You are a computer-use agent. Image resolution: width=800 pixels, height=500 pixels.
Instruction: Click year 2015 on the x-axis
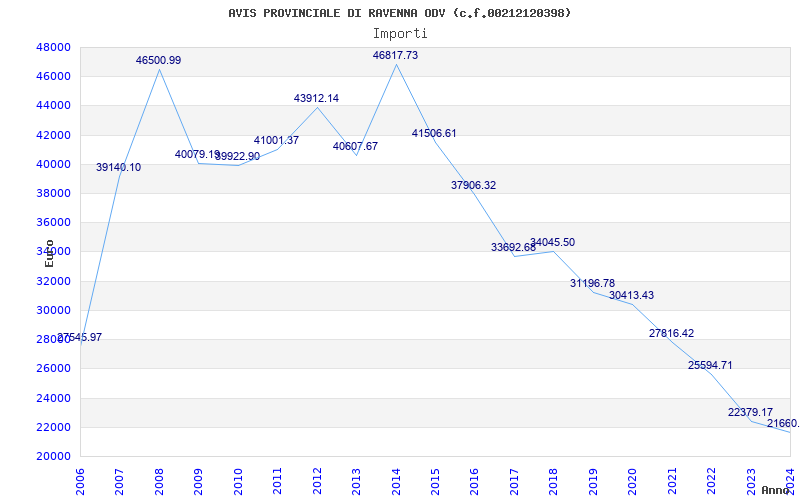coord(435,481)
